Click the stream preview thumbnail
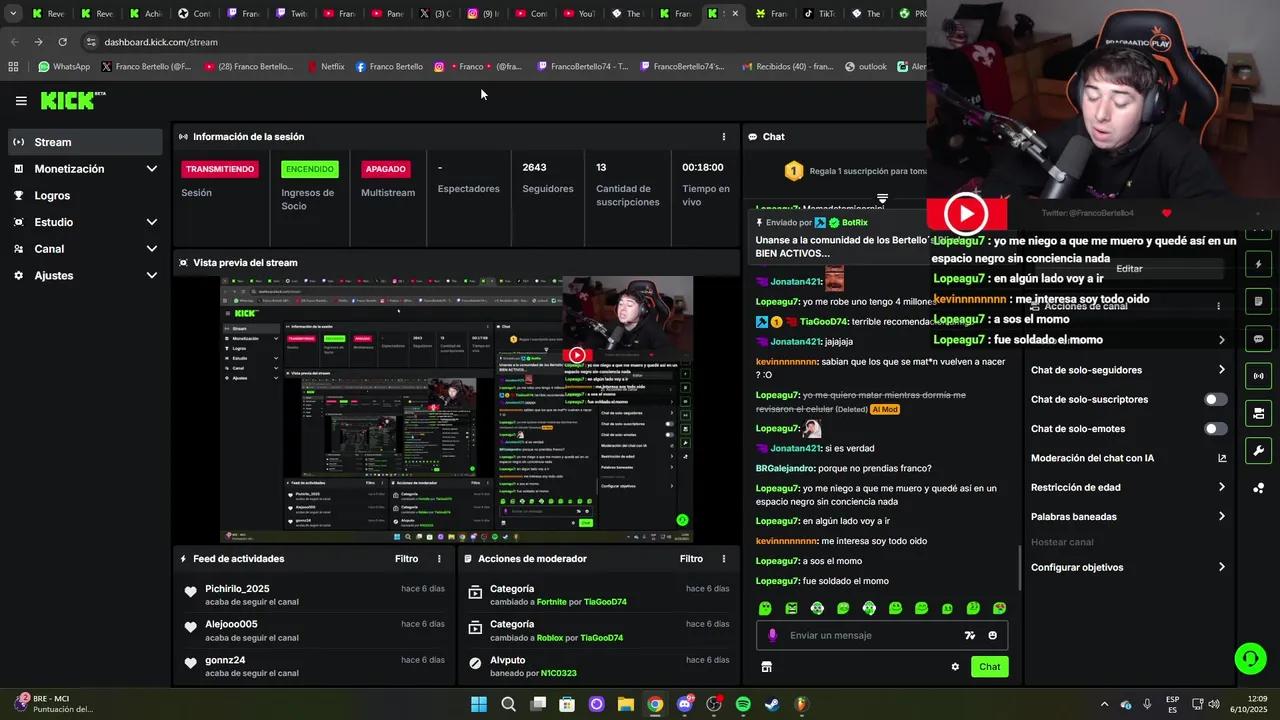1280x720 pixels. point(456,409)
